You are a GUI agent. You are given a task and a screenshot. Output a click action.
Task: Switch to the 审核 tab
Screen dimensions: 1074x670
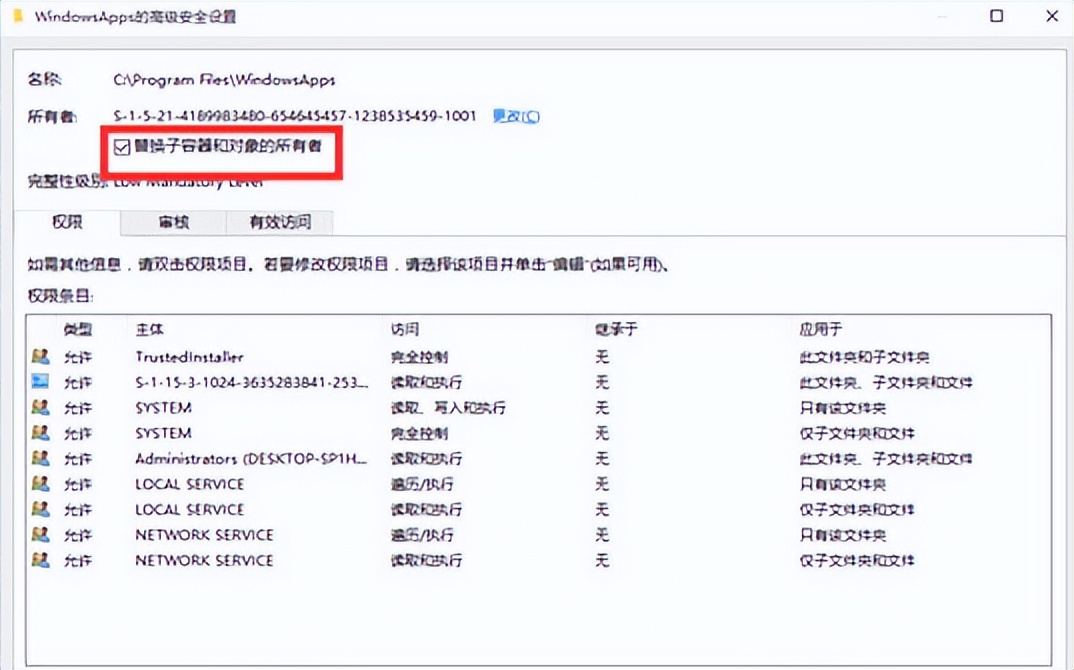tap(171, 222)
